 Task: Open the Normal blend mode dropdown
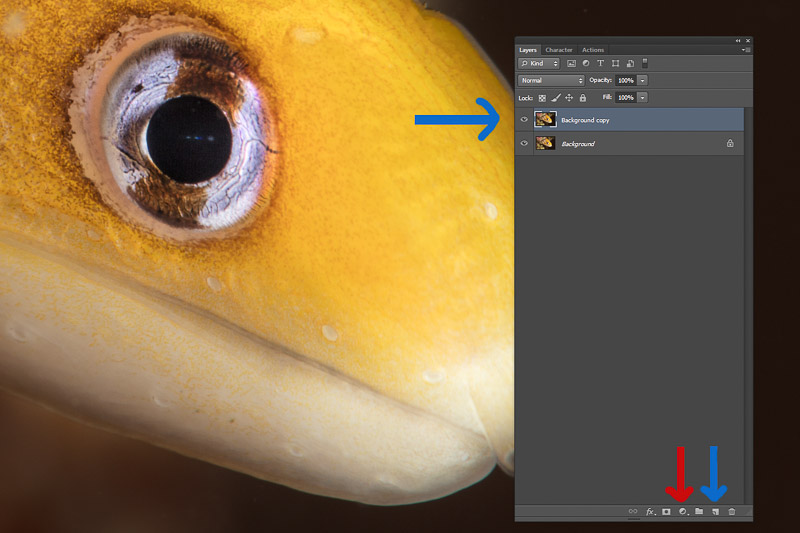[x=551, y=80]
